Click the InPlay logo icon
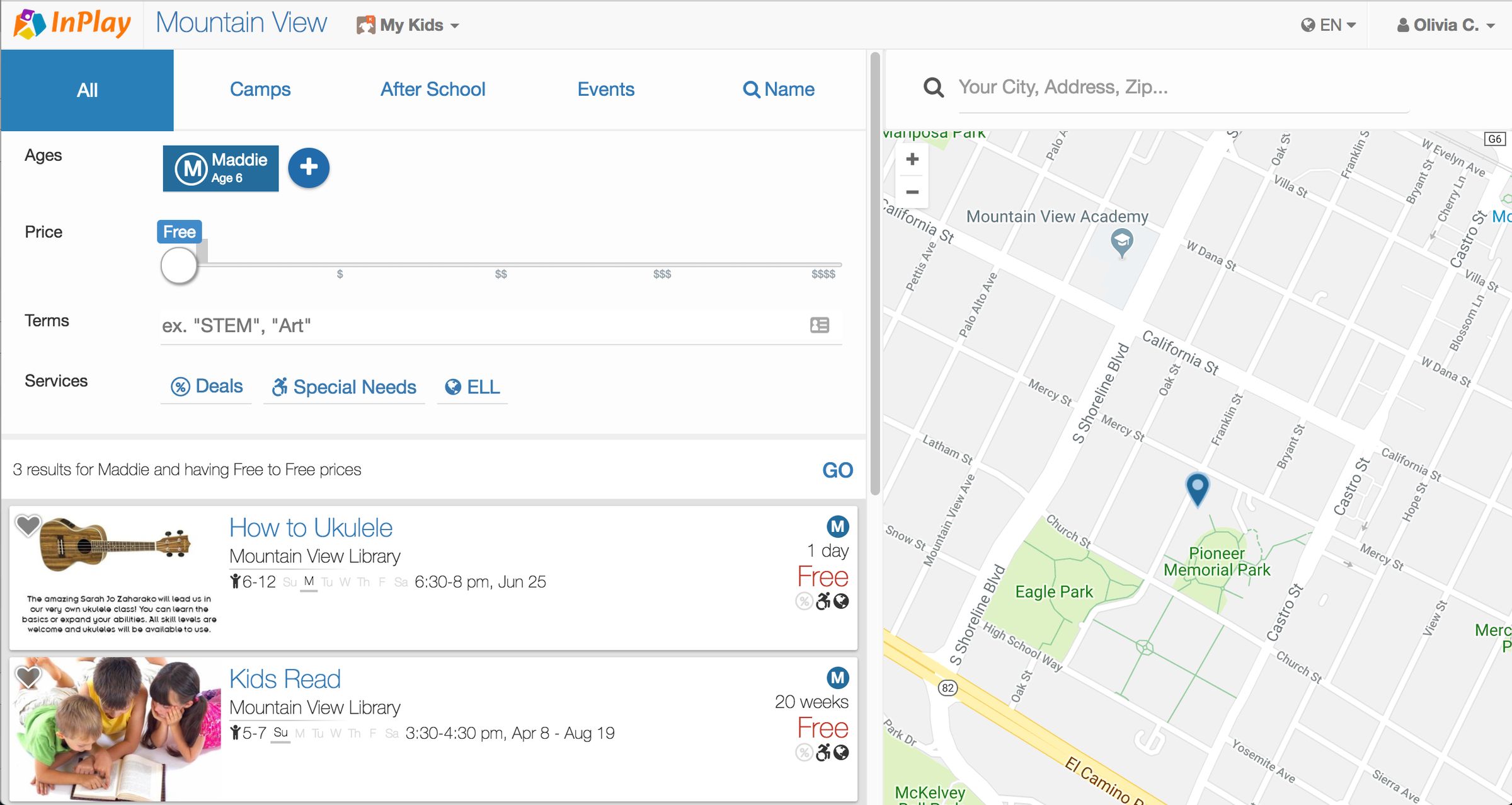The image size is (1512, 805). coord(29,25)
